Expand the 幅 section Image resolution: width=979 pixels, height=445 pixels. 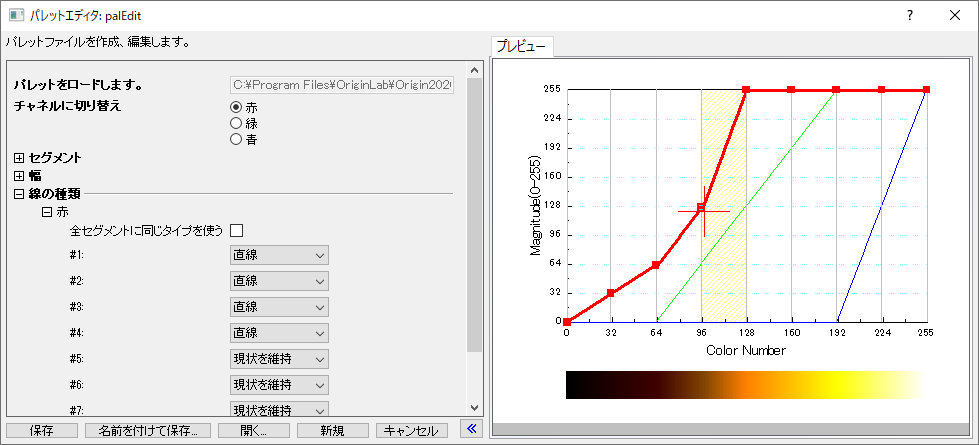tap(19, 176)
